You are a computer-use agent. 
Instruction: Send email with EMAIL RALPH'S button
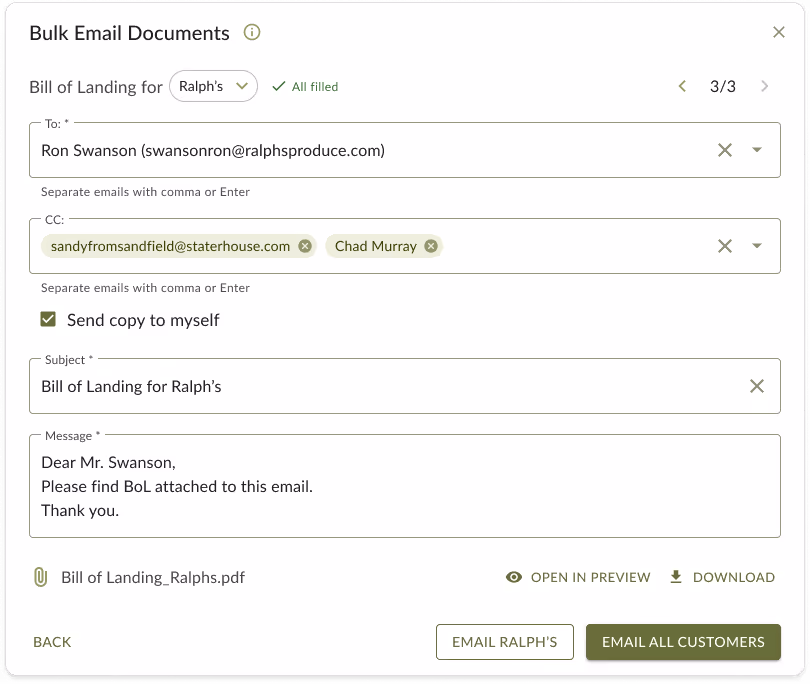tap(505, 641)
